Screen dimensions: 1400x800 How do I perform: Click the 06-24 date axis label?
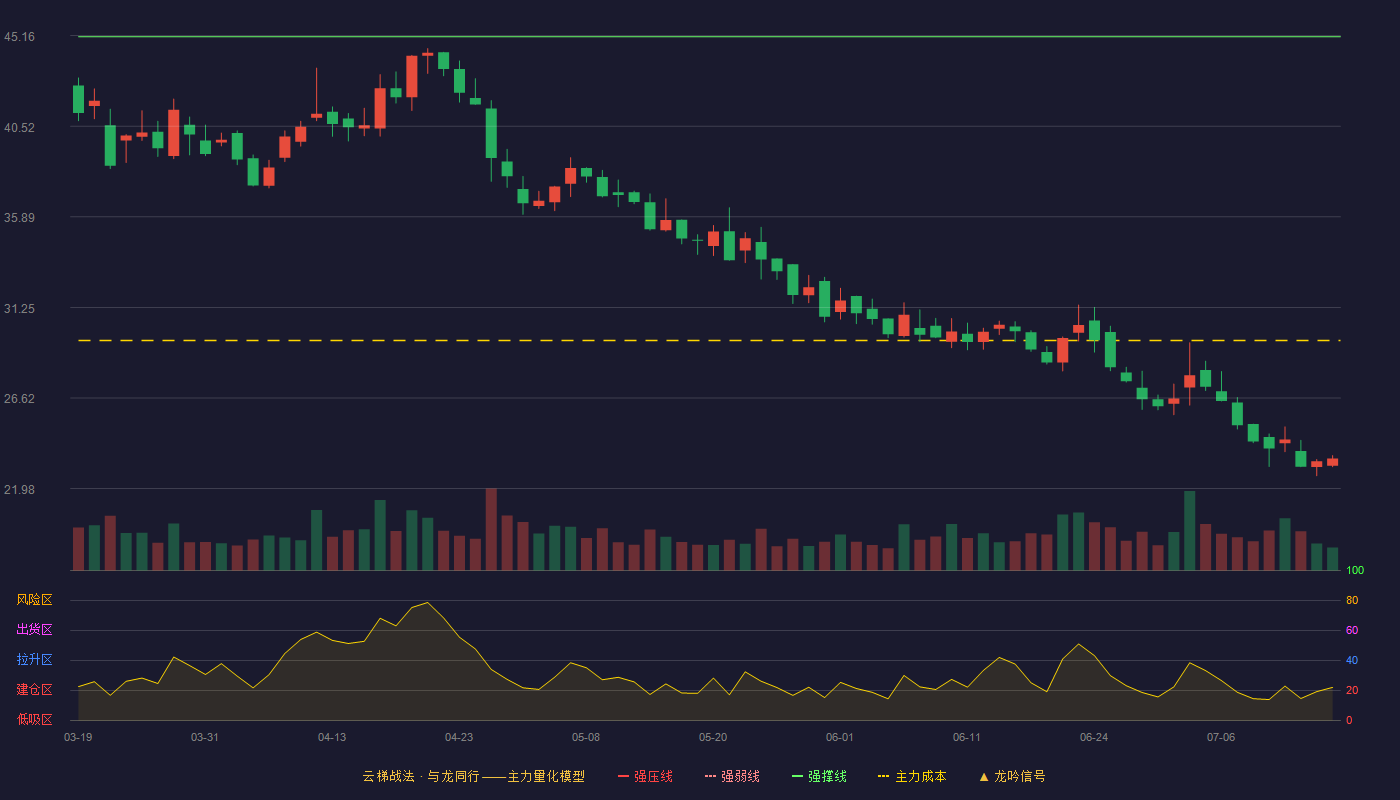[1094, 737]
